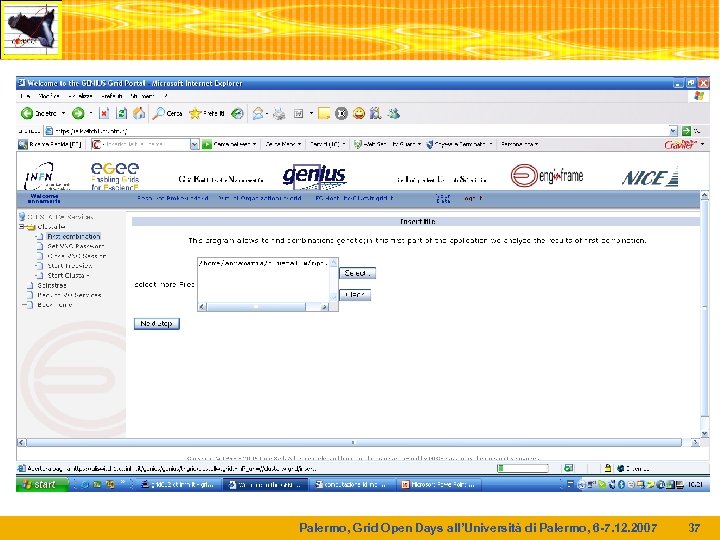Screen dimensions: 720x540
Task: Click the NICE logo
Action: click(x=650, y=176)
